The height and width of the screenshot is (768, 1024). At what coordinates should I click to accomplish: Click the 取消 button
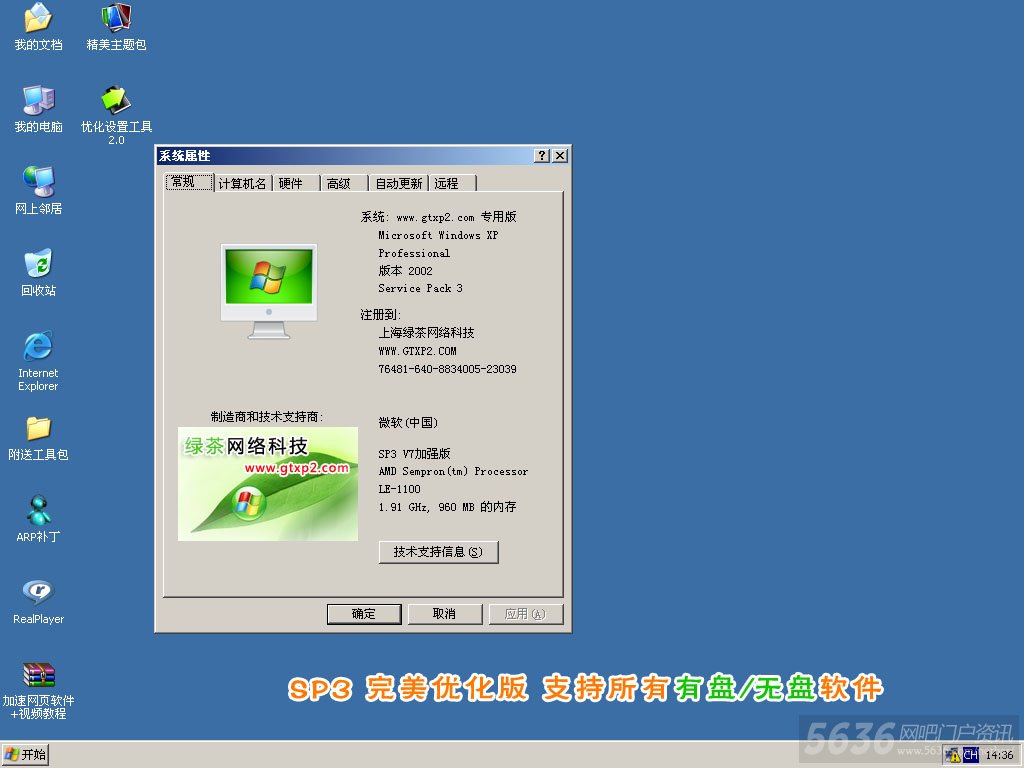click(445, 614)
